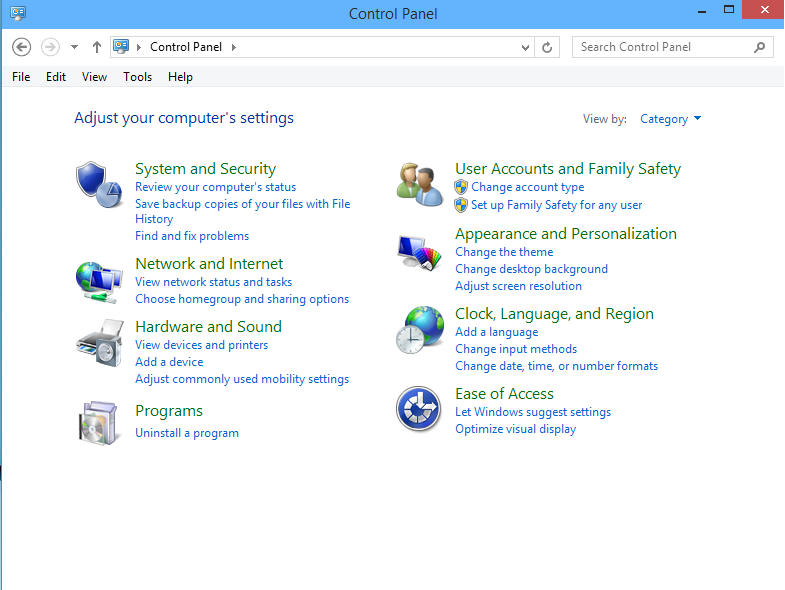Viewport: 785px width, 590px height.
Task: Click Adjust screen resolution link
Action: [x=518, y=286]
